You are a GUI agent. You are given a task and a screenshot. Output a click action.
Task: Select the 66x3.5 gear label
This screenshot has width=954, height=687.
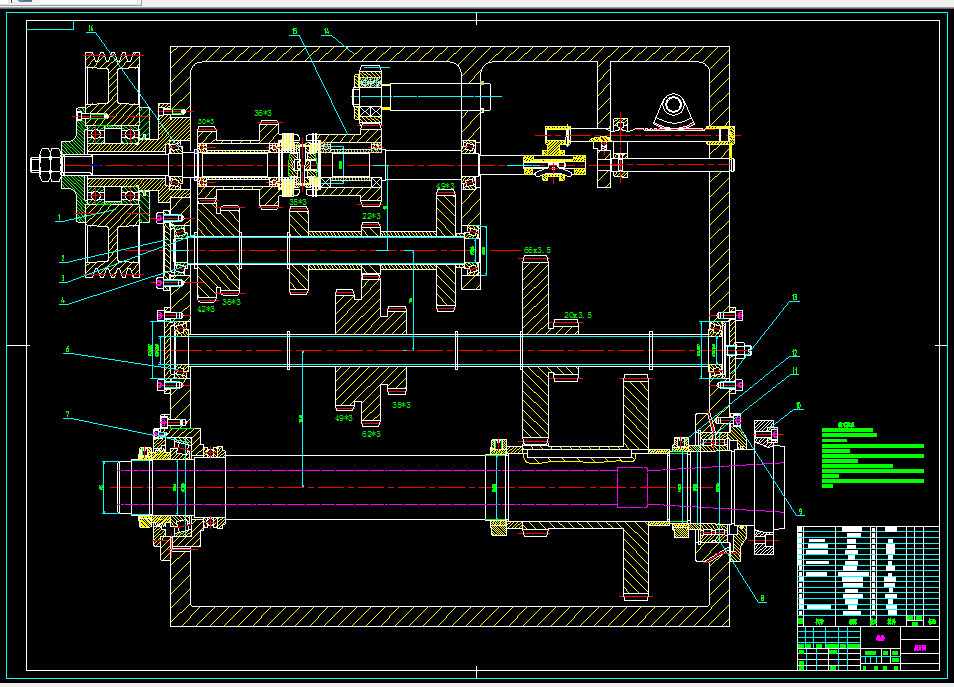pyautogui.click(x=537, y=250)
